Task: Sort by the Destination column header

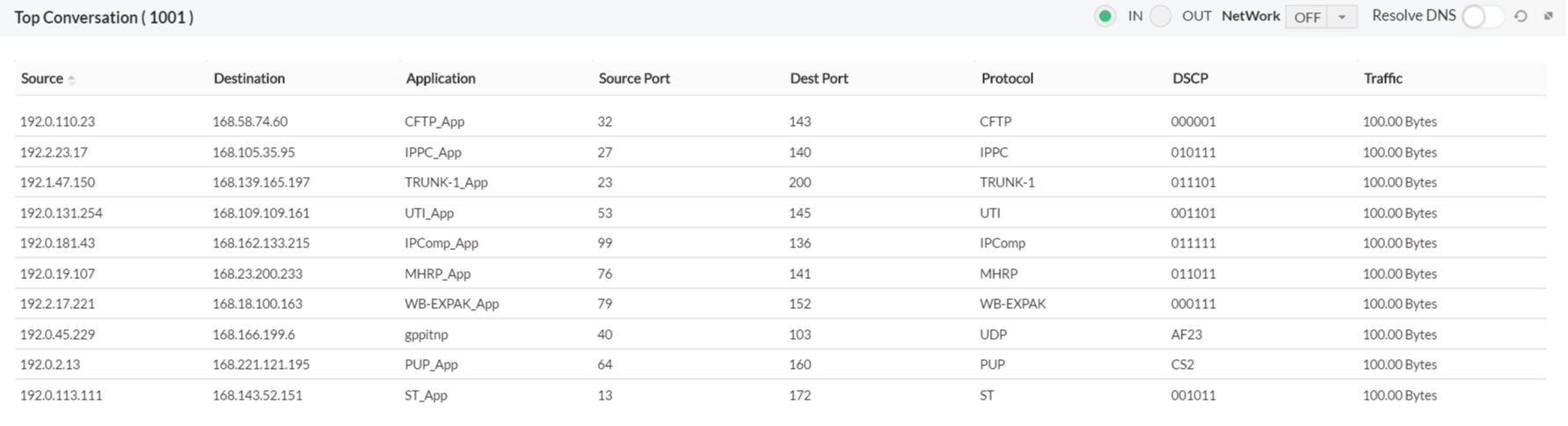Action: pos(249,78)
